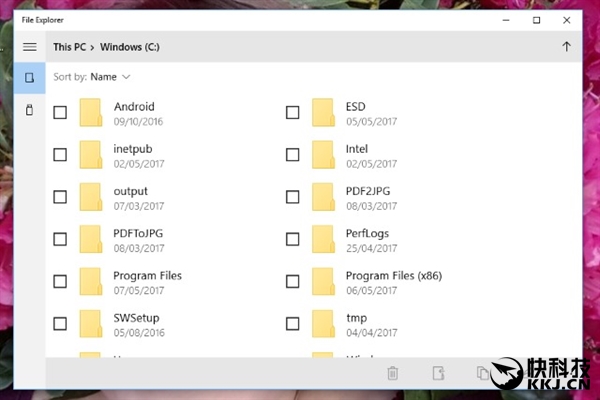The height and width of the screenshot is (400, 600).
Task: Maximize the File Explorer window
Action: (536, 20)
